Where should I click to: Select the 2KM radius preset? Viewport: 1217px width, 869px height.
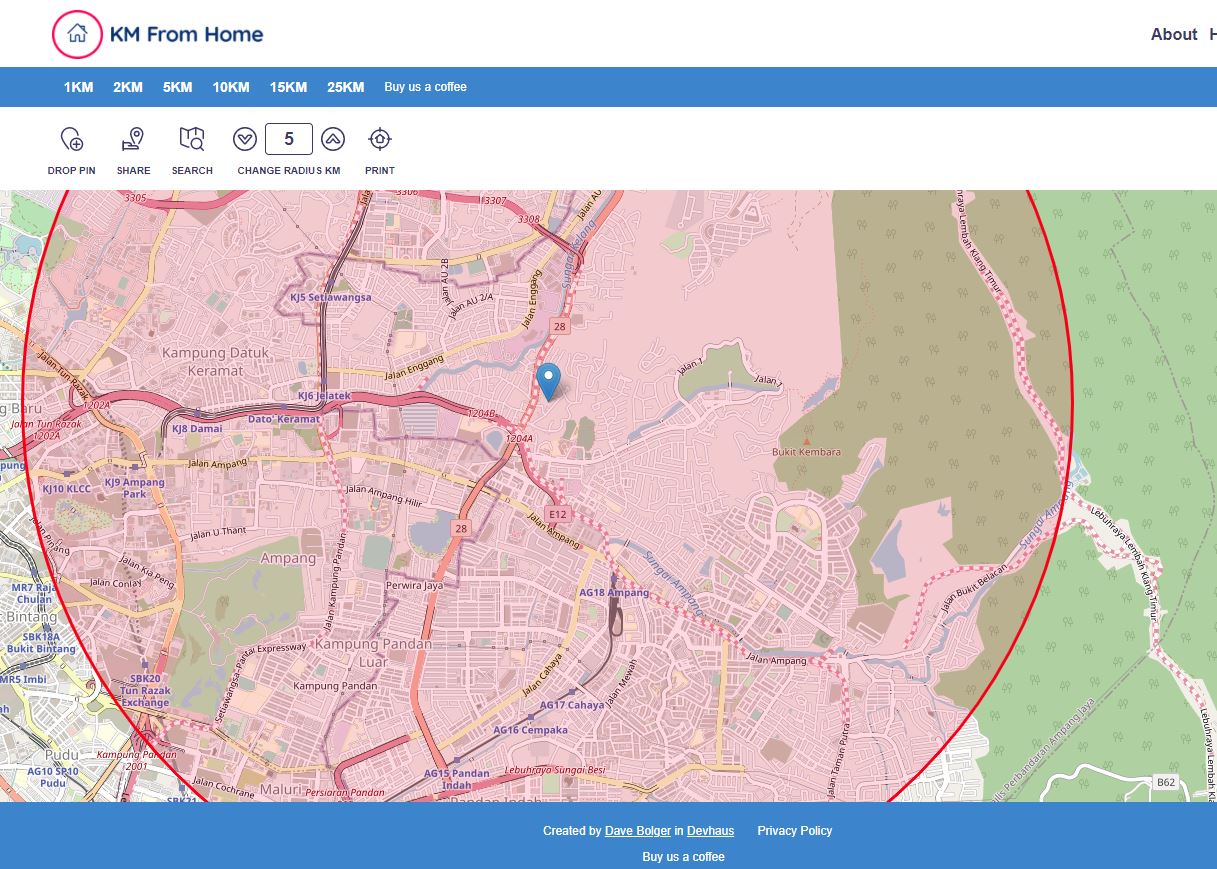coord(128,87)
